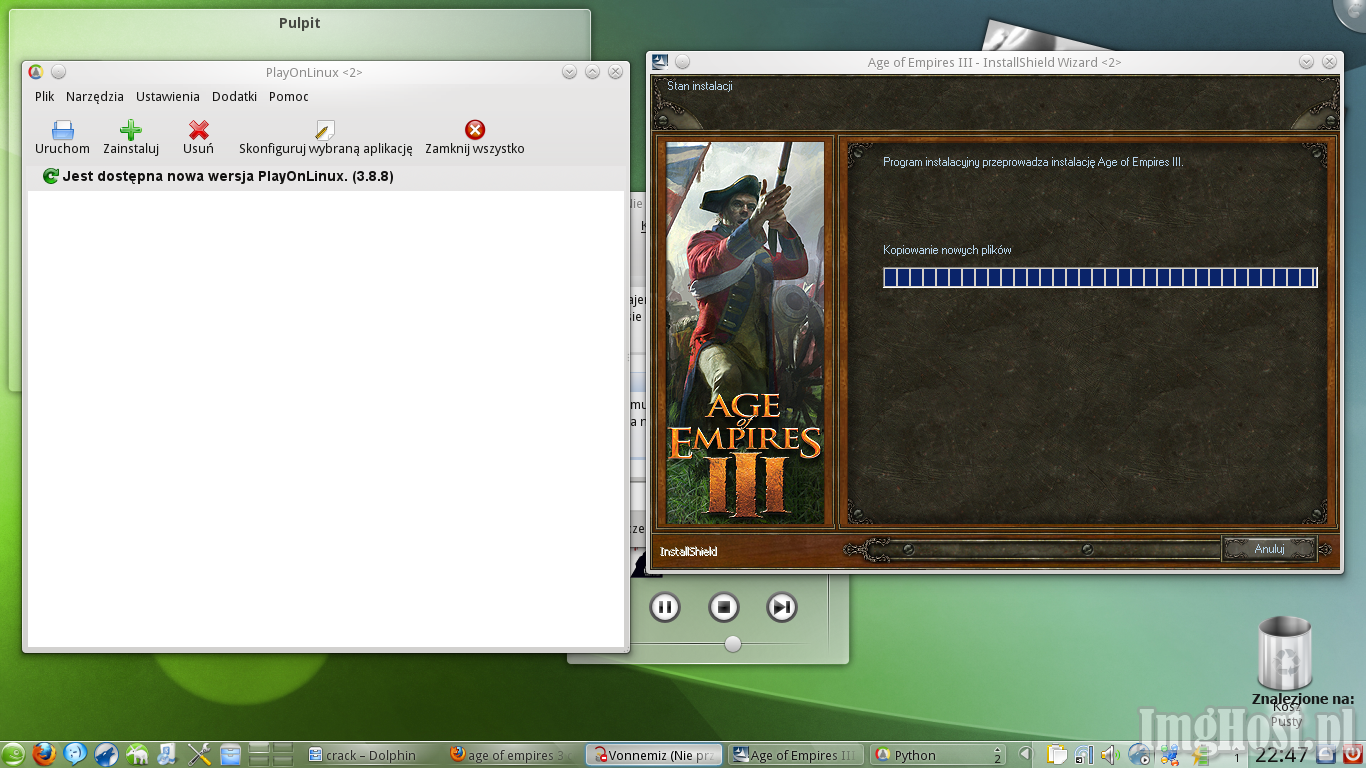Switch to Vonnemiz taskbar entry

click(653, 755)
